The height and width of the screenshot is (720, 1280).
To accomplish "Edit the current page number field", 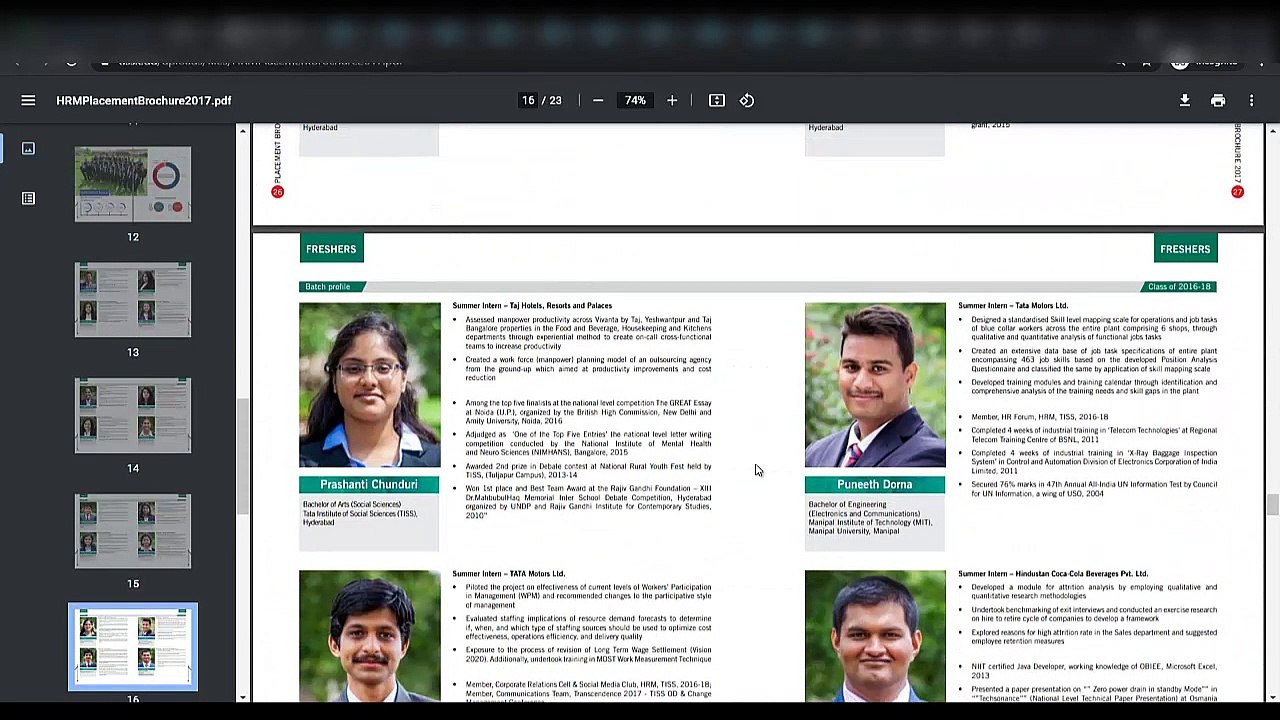I will coord(528,100).
